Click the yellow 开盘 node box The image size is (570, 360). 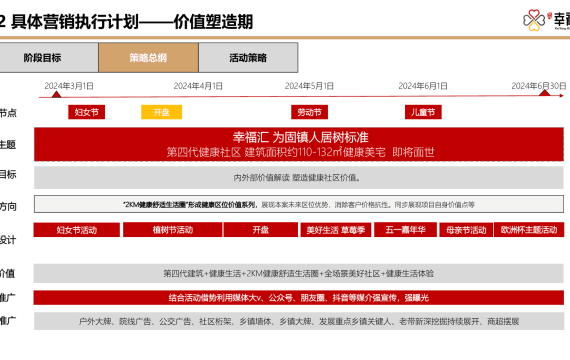pos(161,112)
